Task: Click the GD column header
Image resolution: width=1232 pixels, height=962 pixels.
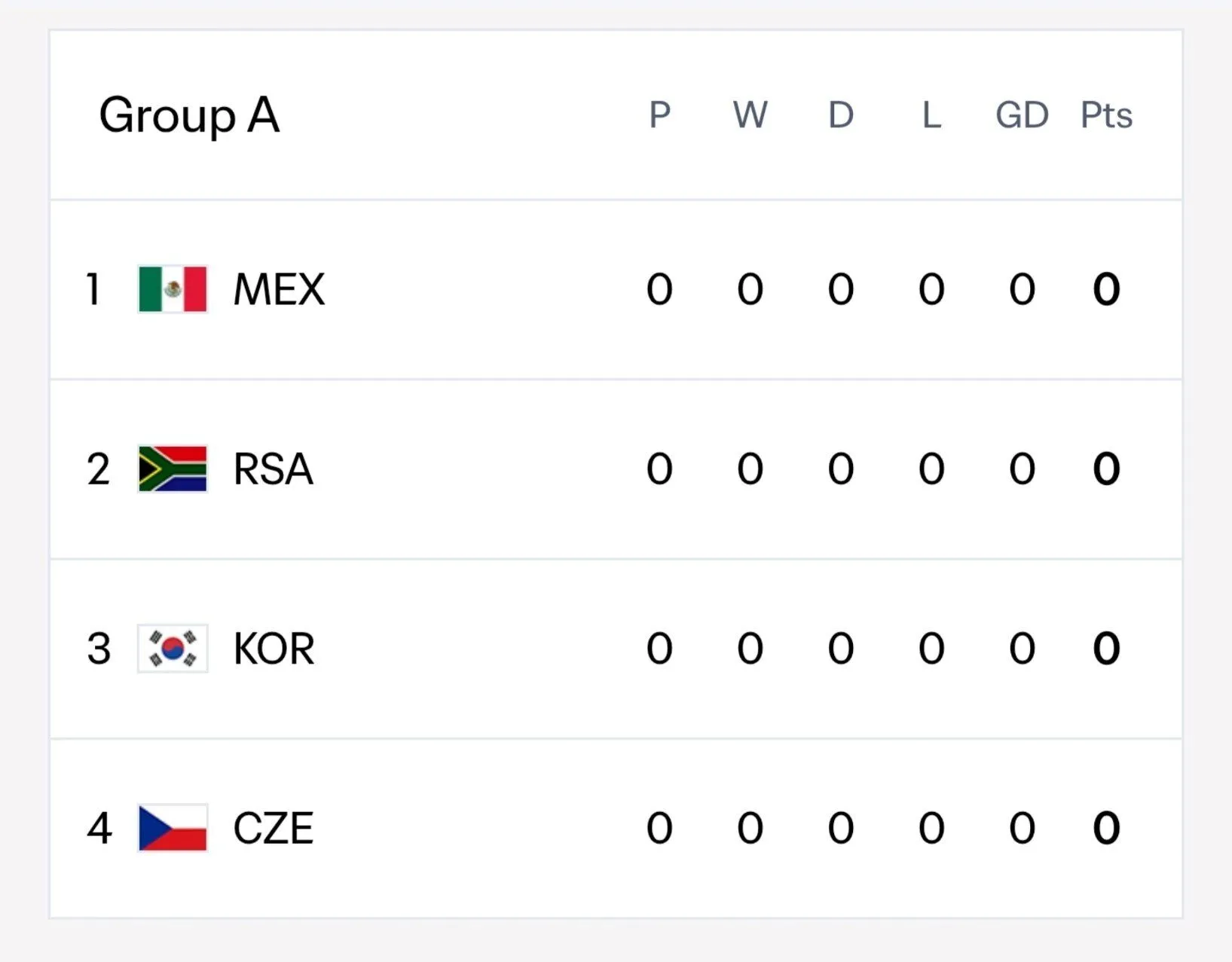Action: (x=1023, y=115)
